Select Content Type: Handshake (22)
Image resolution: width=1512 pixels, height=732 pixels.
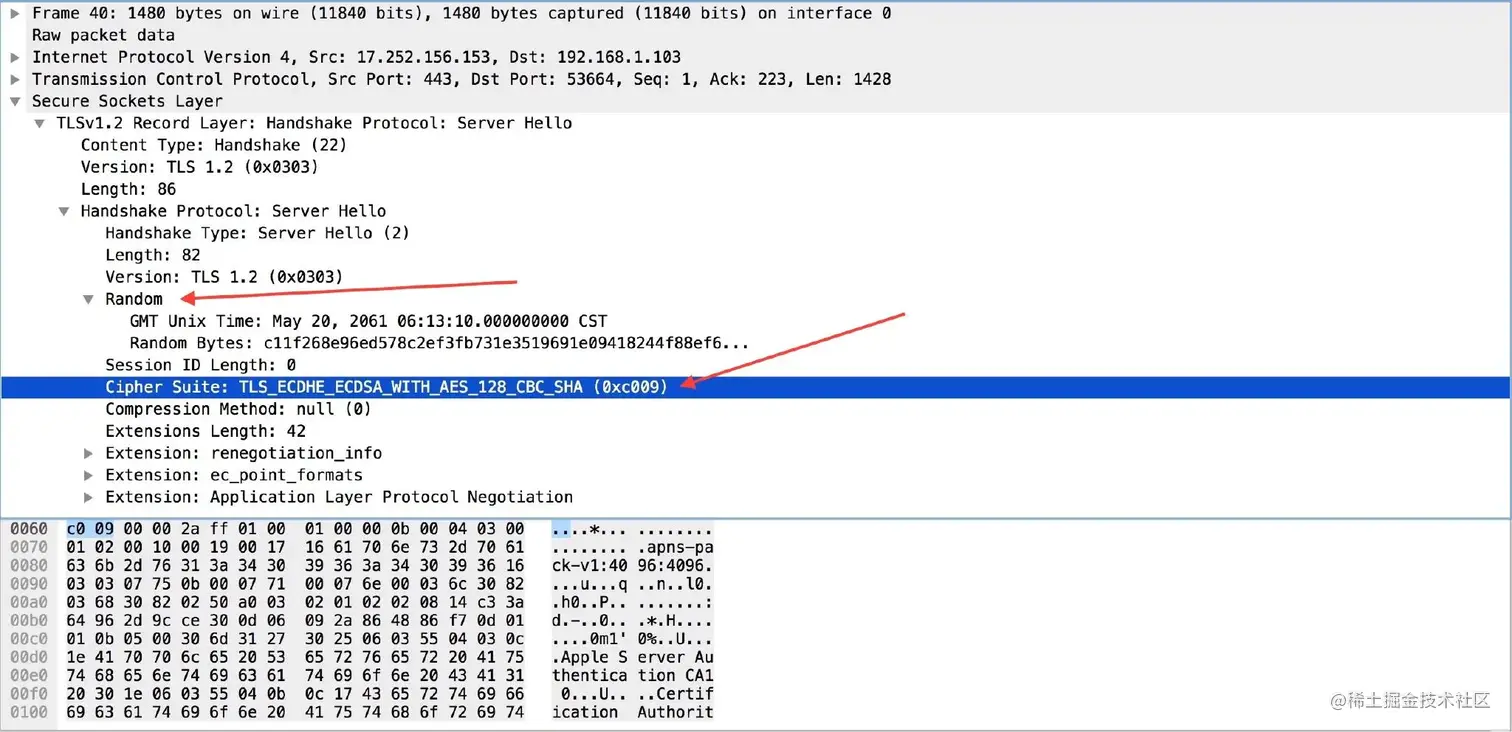[756, 145]
